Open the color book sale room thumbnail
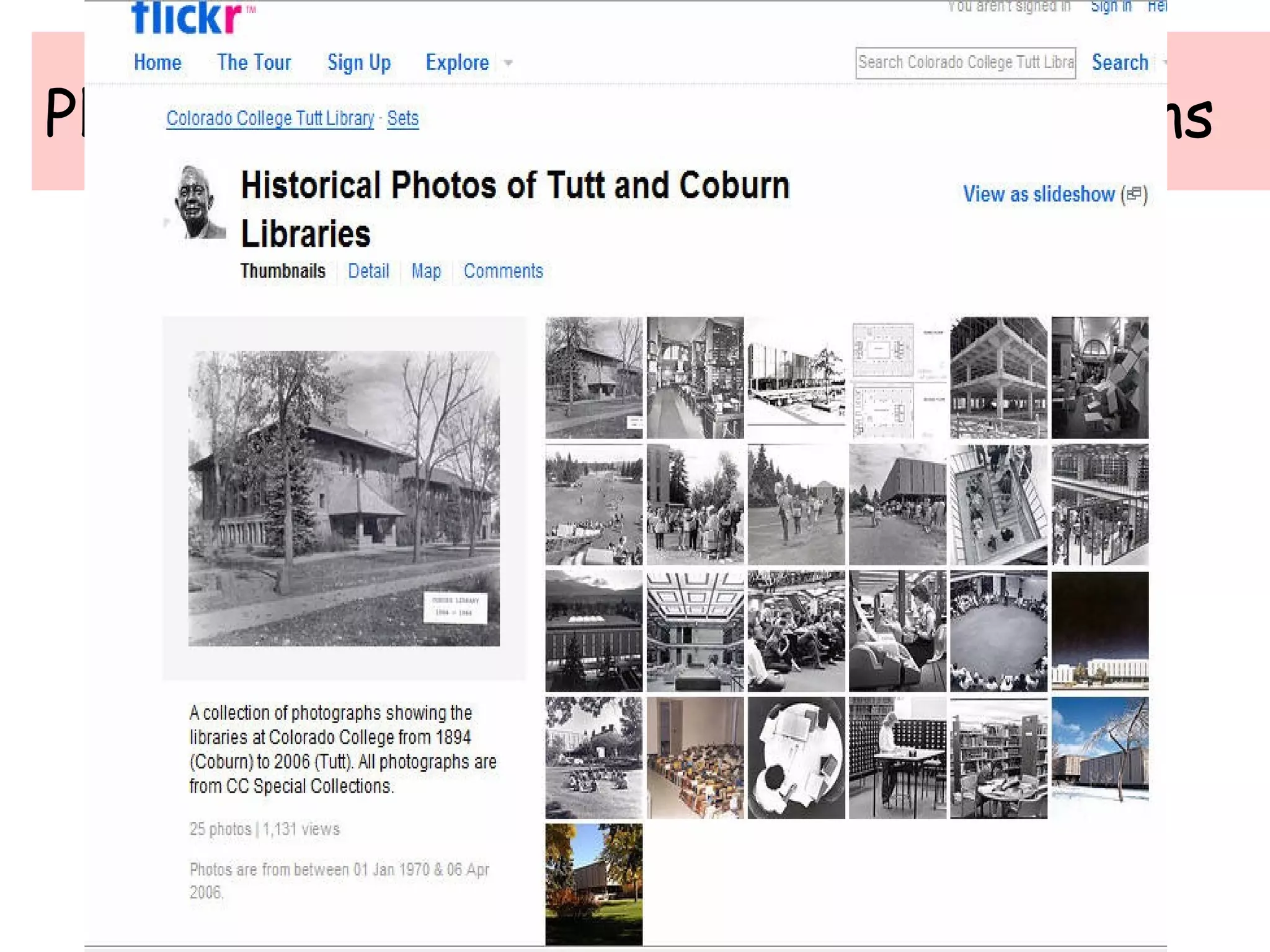The image size is (1270, 952). 695,758
